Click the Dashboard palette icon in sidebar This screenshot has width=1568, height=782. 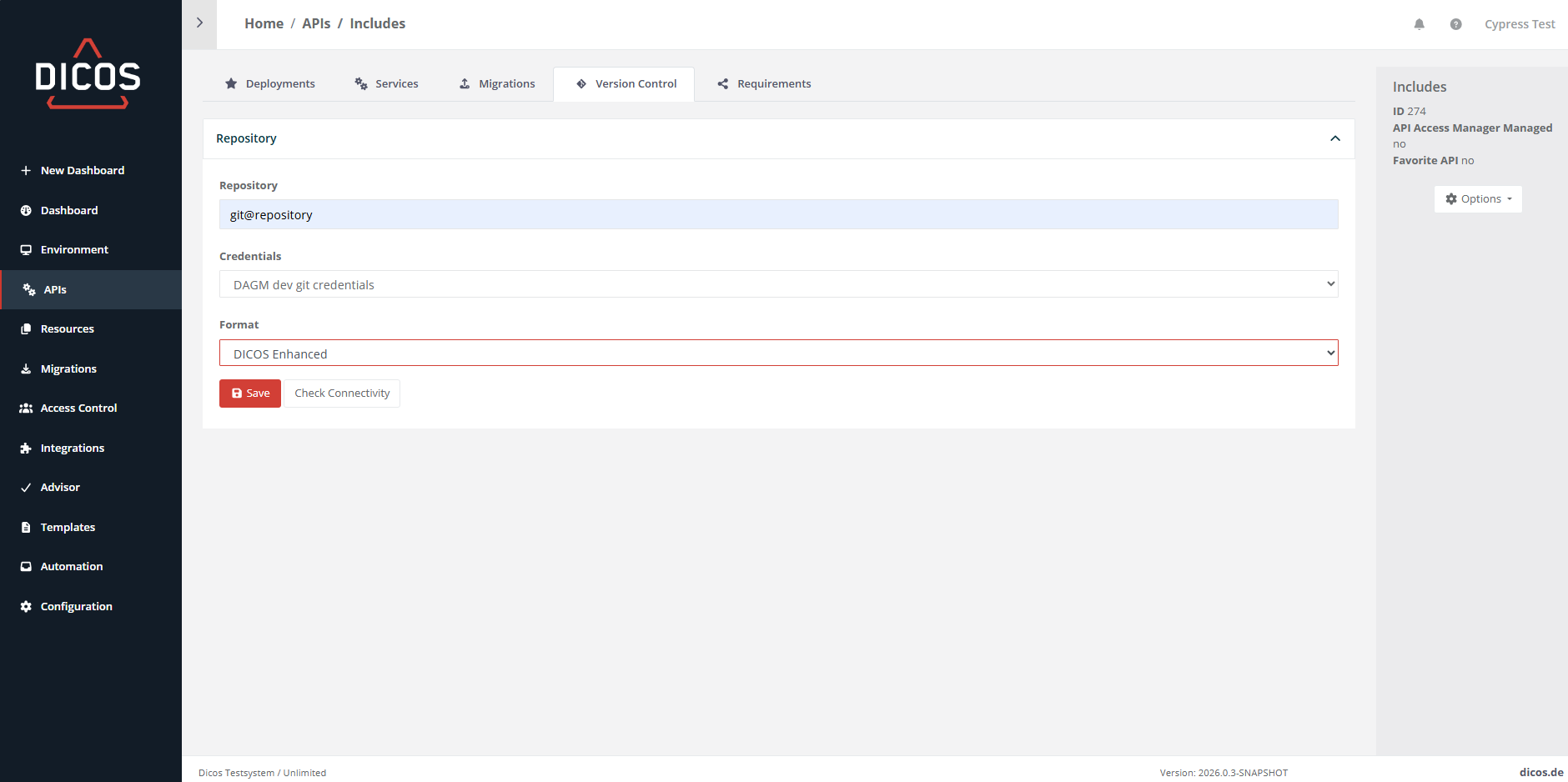26,210
